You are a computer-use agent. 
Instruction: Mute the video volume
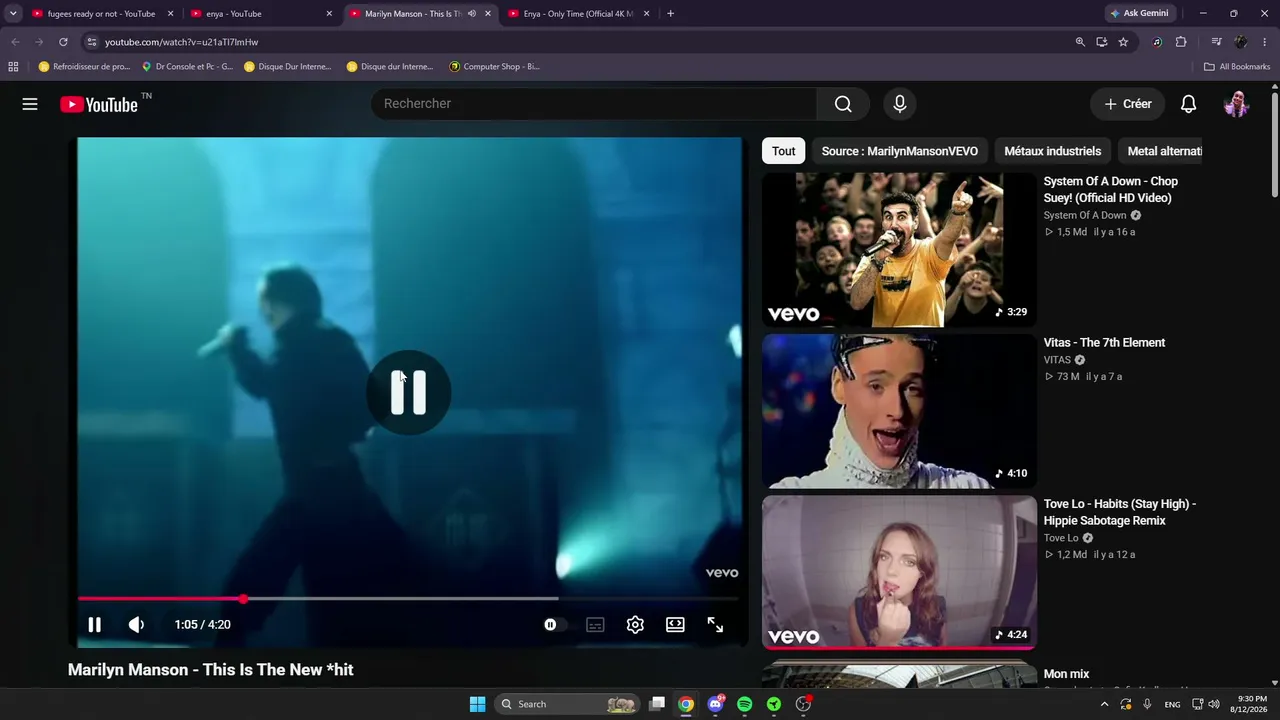[137, 625]
